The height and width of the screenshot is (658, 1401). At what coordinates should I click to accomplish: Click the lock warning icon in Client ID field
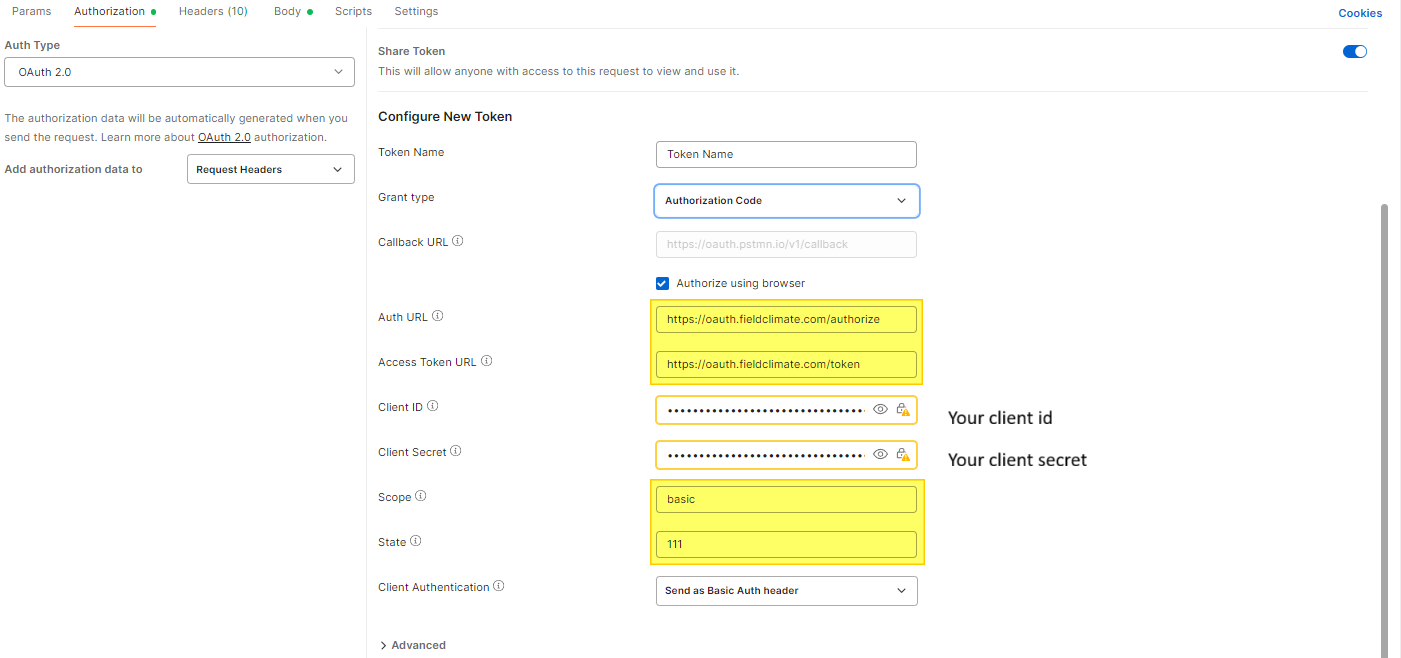coord(903,410)
